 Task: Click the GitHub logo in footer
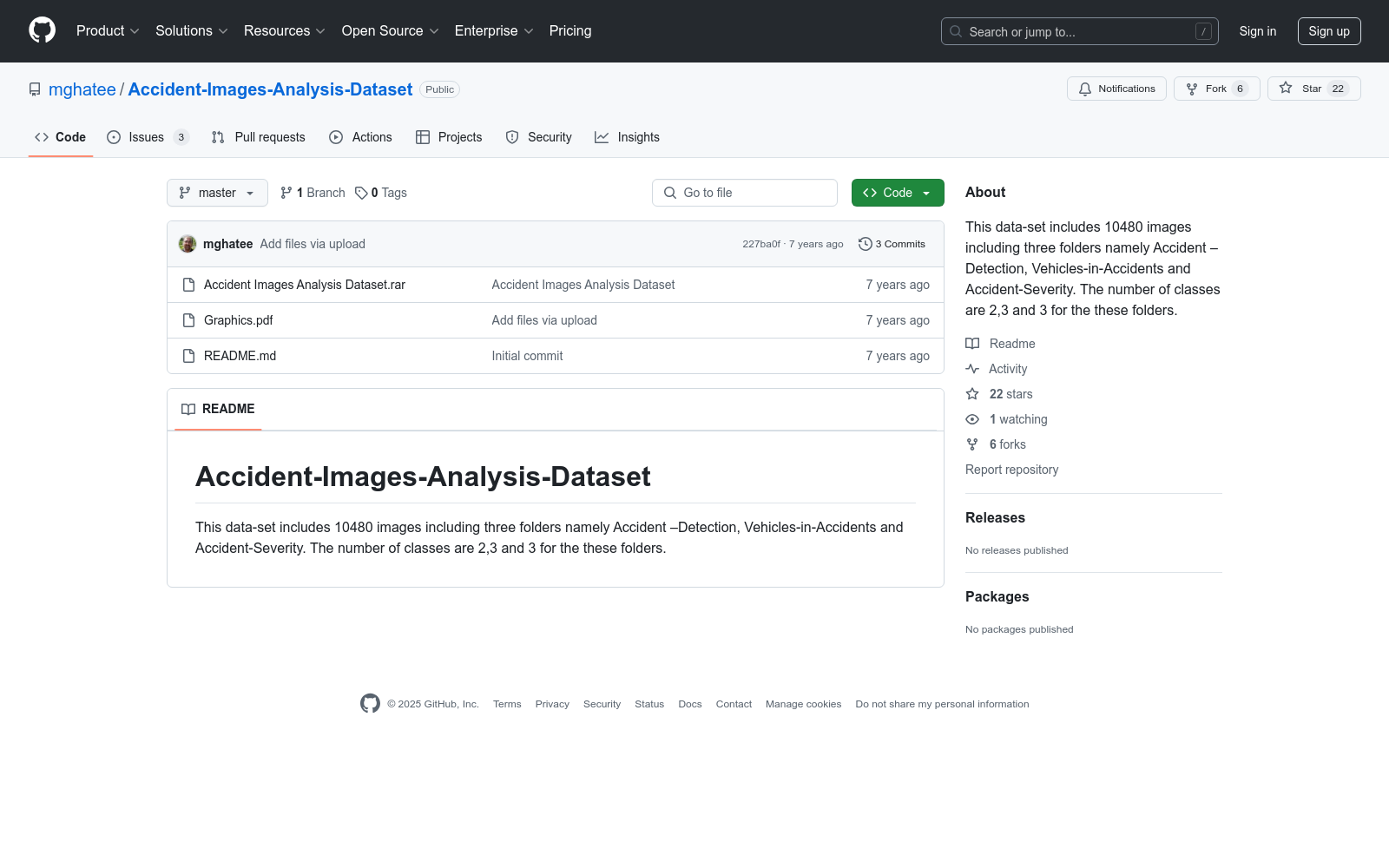371,704
